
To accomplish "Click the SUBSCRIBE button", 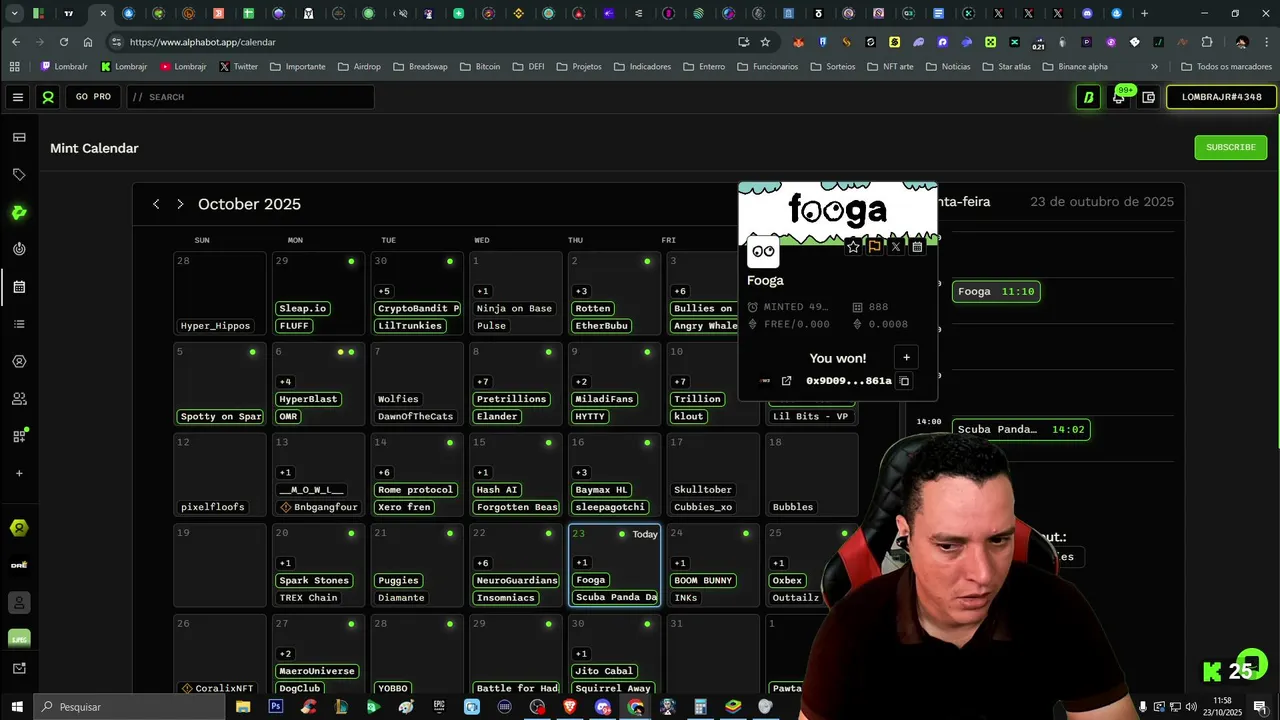I will click(1230, 147).
